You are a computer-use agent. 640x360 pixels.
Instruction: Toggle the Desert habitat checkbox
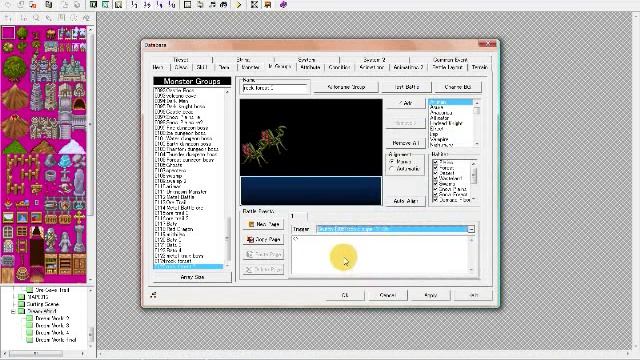[436, 173]
